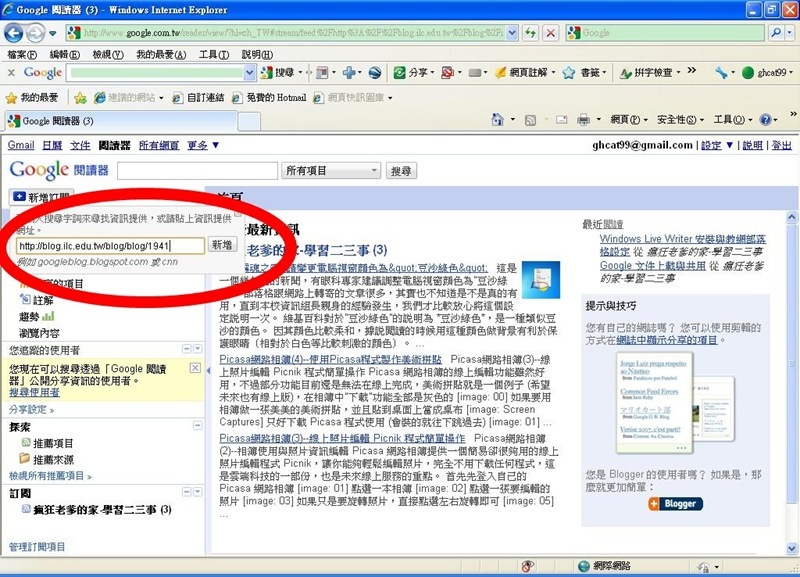Click the Picasa網路相簿(4) article link

coord(331,359)
